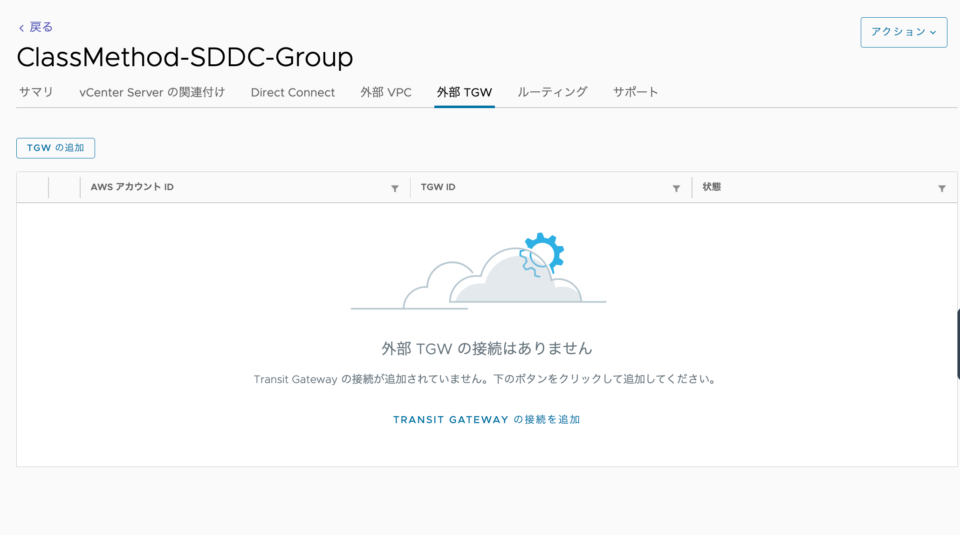Click the back chevron icon beside 戻る

tap(21, 28)
